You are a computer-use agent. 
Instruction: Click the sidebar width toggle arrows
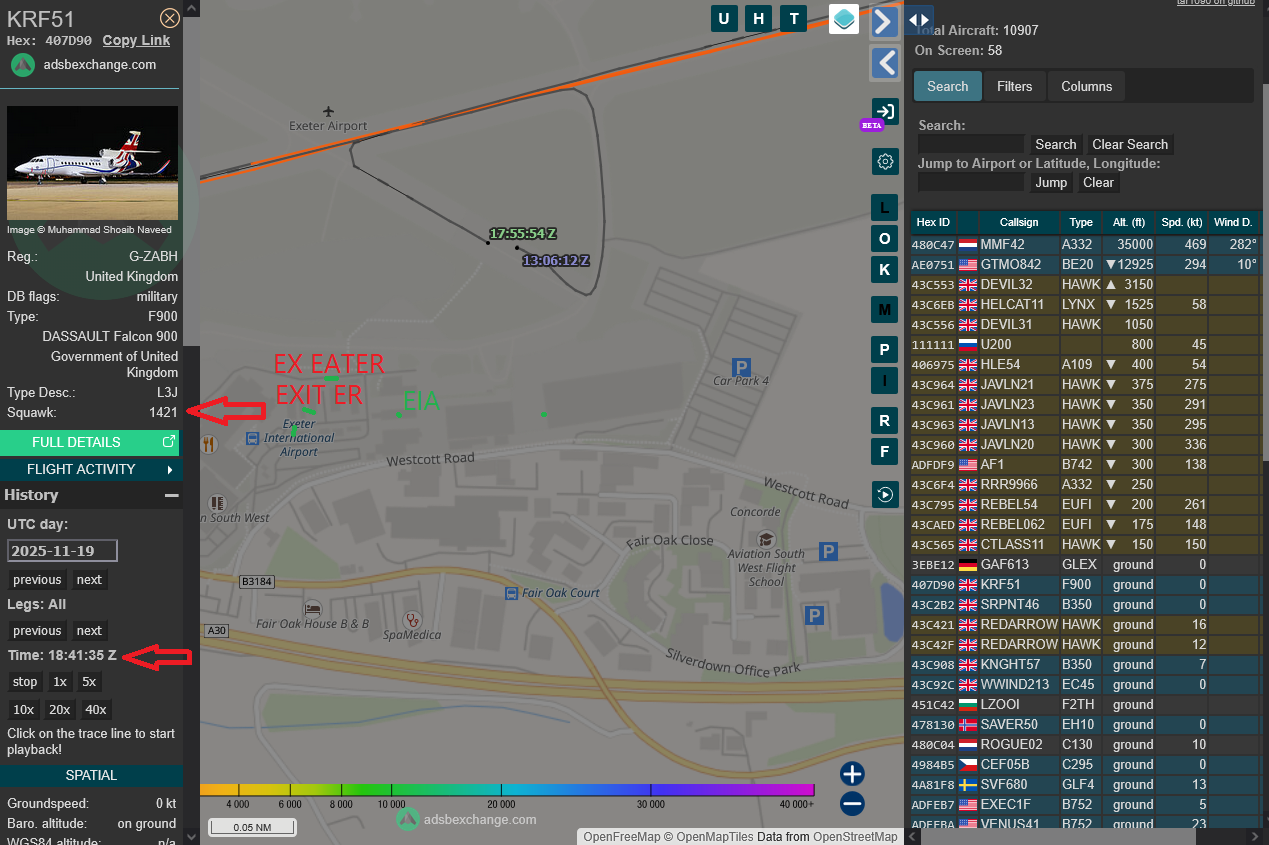(919, 20)
